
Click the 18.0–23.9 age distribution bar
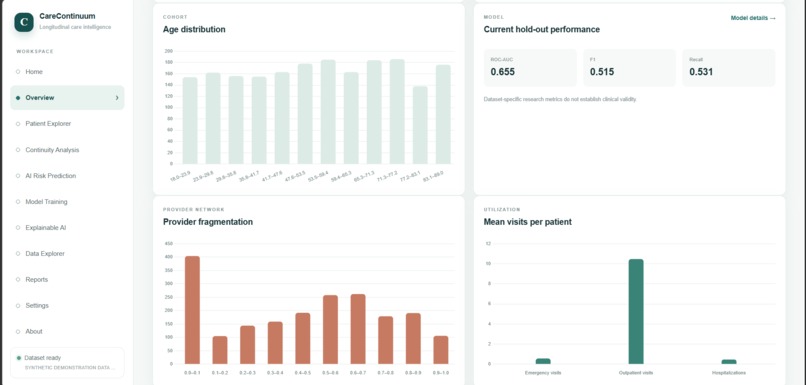click(190, 121)
